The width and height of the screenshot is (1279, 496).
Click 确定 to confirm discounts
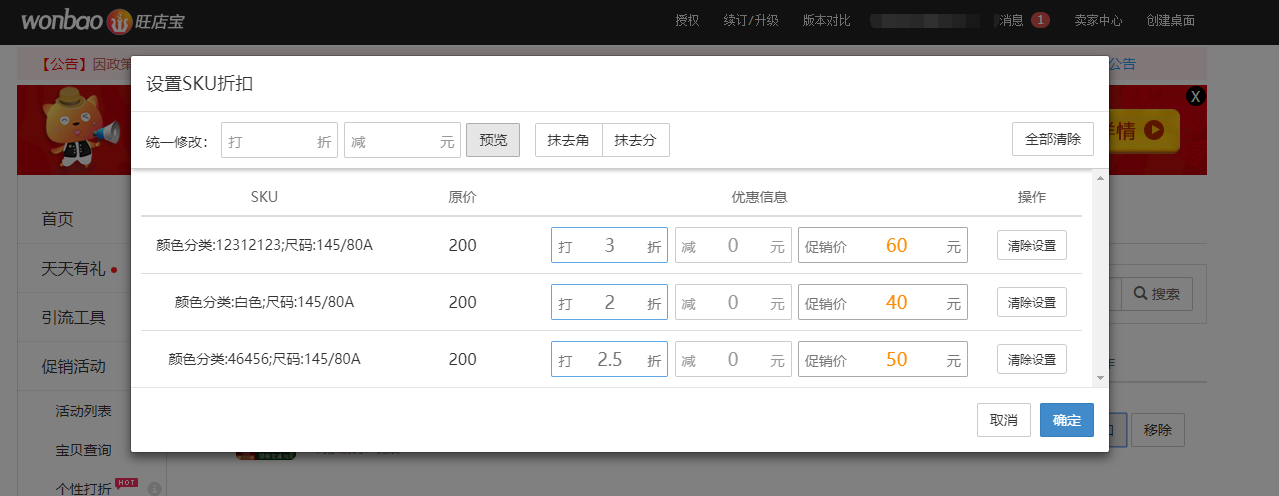(1066, 420)
